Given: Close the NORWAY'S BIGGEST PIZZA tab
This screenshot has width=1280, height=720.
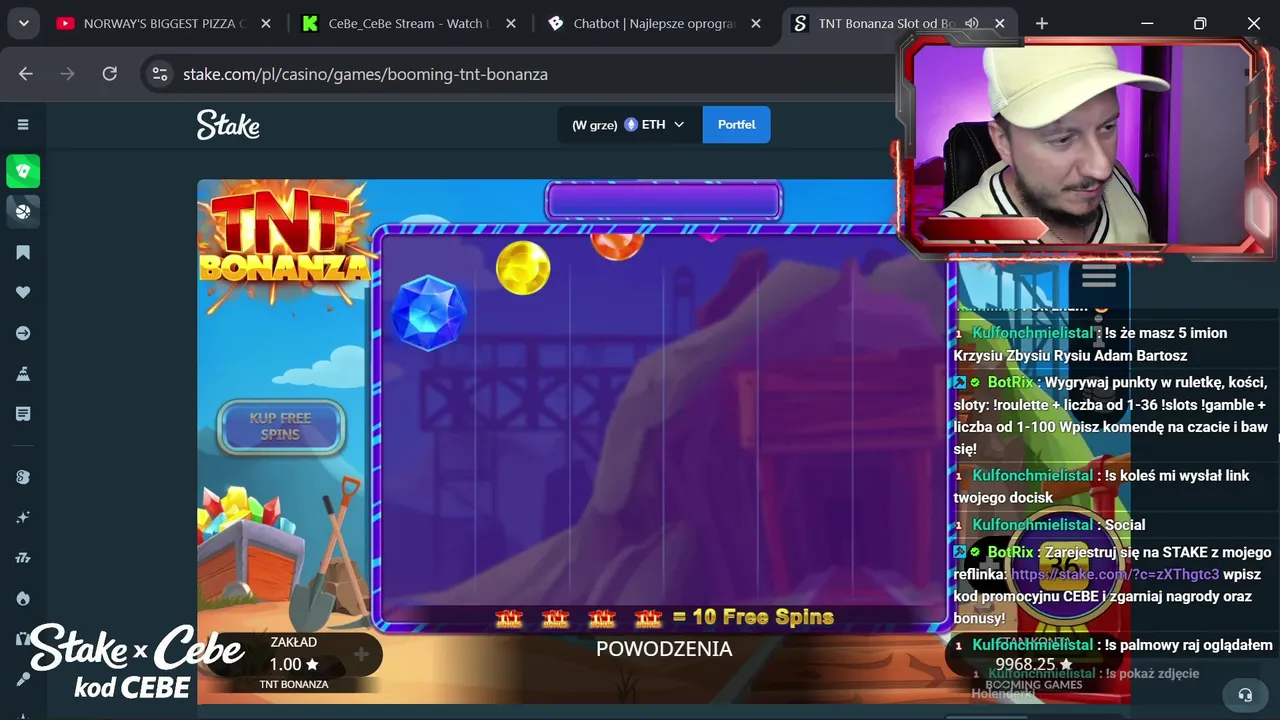Looking at the screenshot, I should [x=266, y=23].
